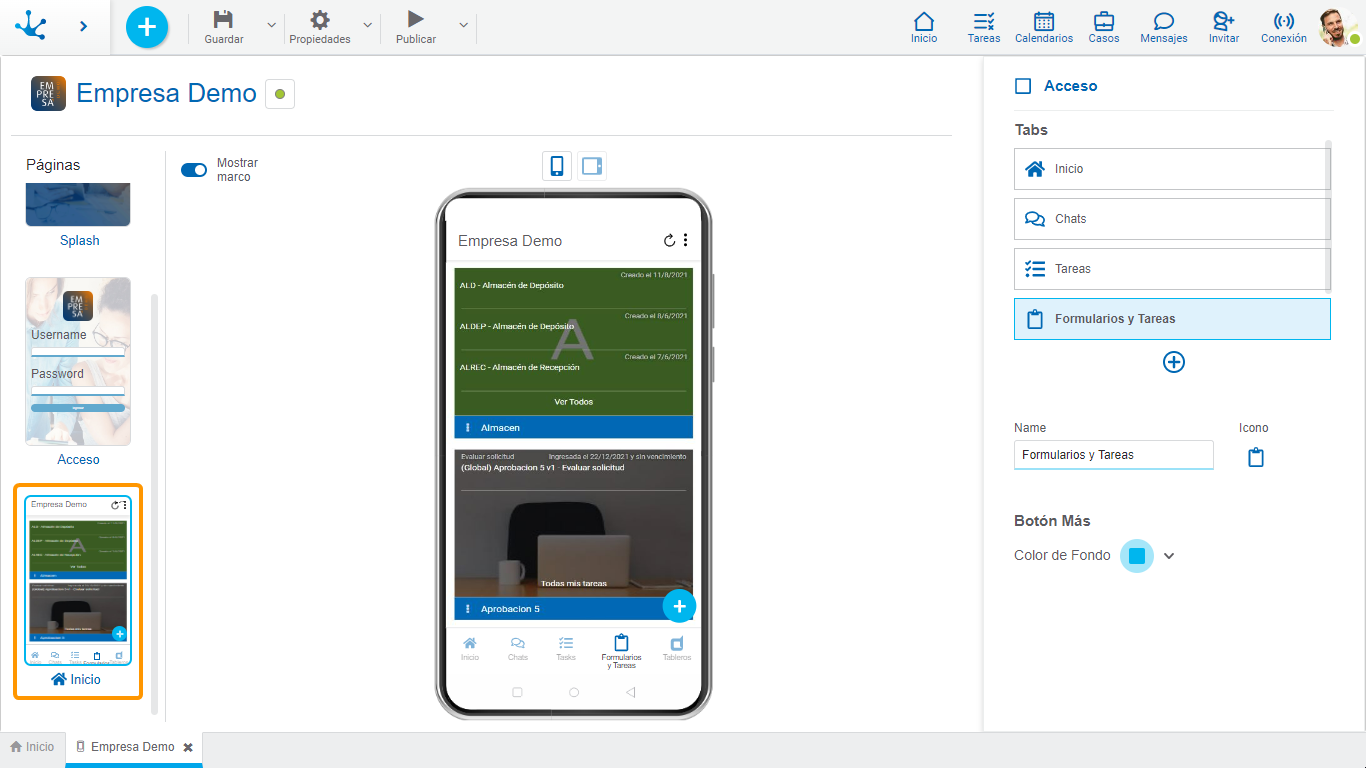1366x768 pixels.
Task: Expand the Color de Fondo dropdown arrow
Action: 1169,556
